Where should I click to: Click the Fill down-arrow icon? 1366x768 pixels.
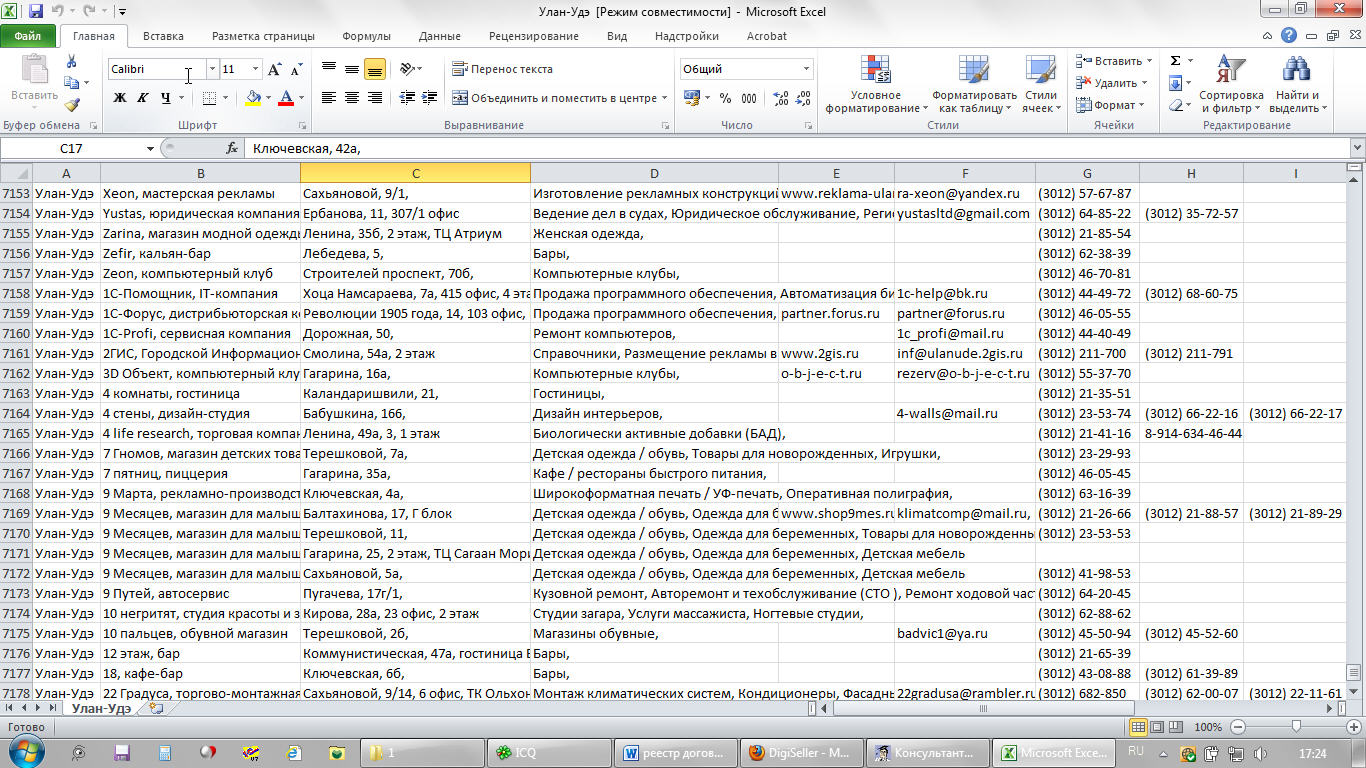tap(1175, 83)
